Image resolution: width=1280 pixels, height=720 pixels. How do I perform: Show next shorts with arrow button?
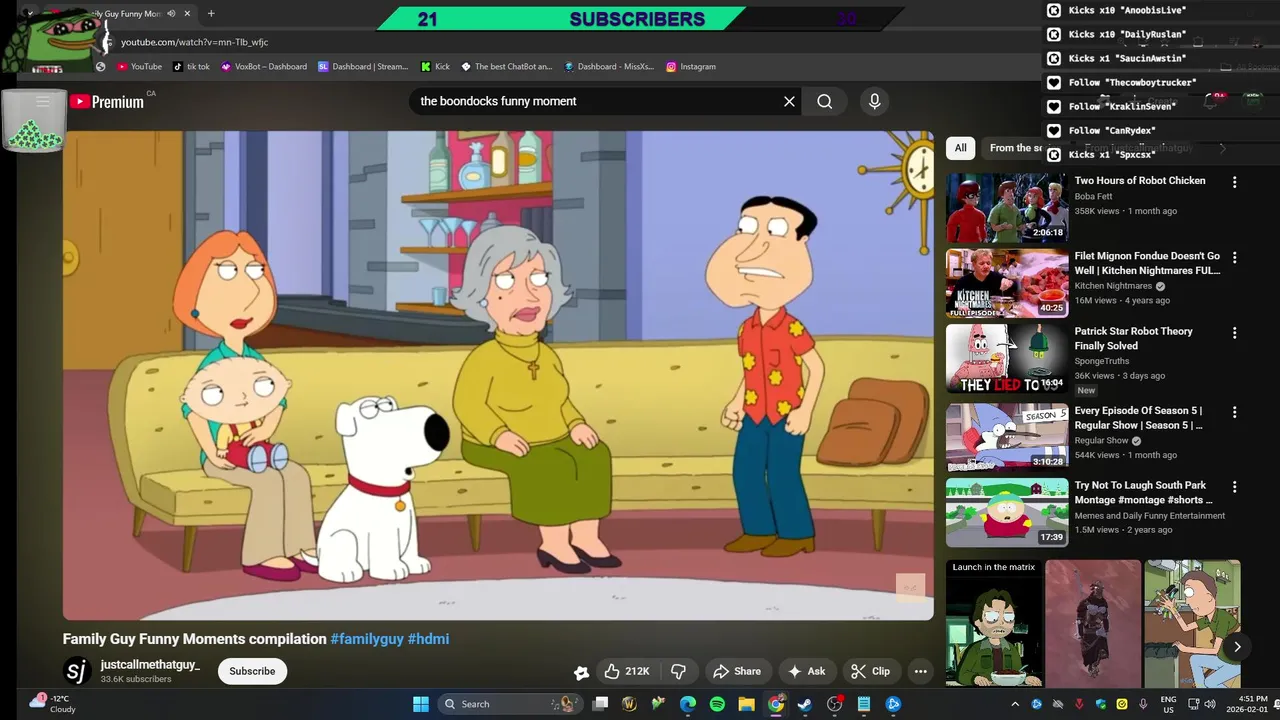(1237, 647)
